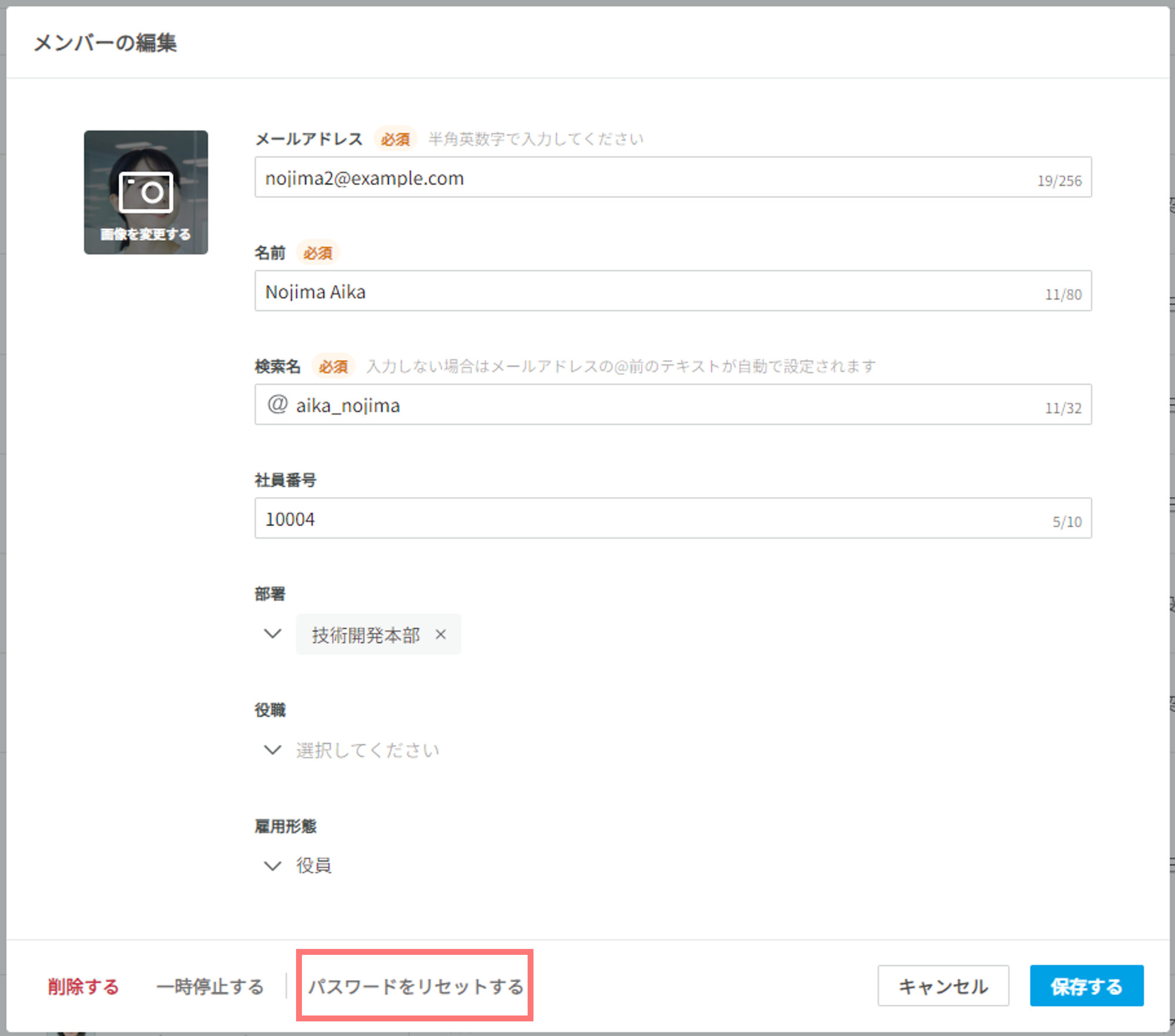The height and width of the screenshot is (1036, 1175).
Task: Click the メンバーの編集 dialog title
Action: pyautogui.click(x=105, y=43)
